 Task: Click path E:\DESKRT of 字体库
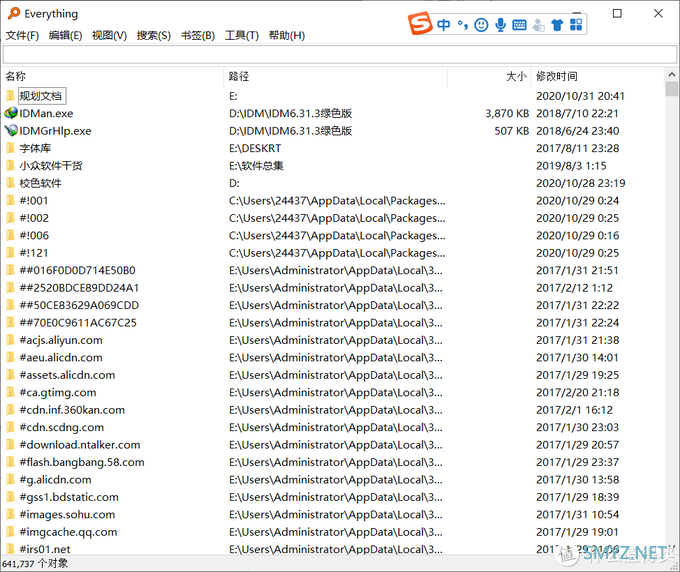pos(255,148)
